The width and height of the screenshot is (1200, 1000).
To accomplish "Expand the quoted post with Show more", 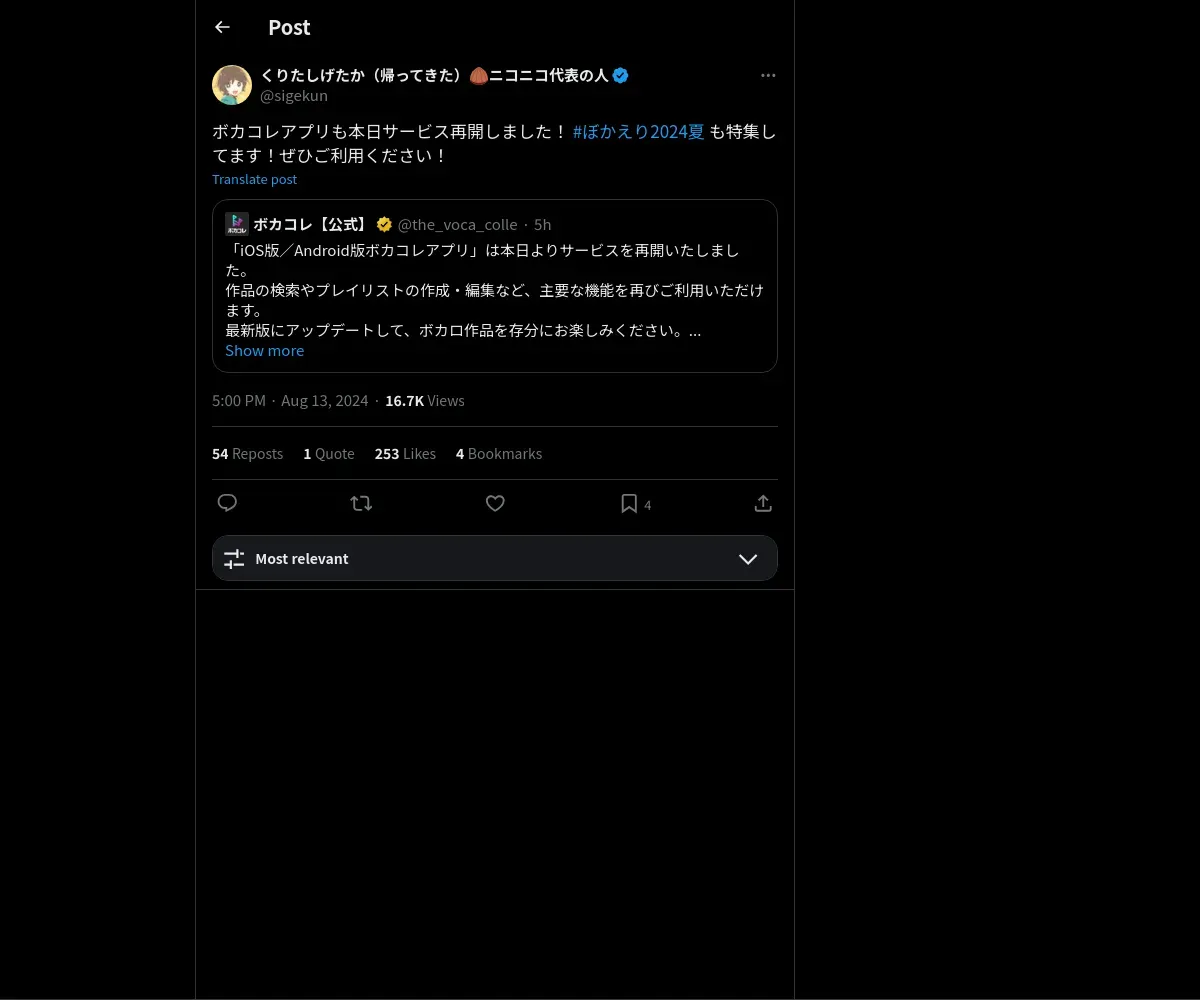I will 264,350.
